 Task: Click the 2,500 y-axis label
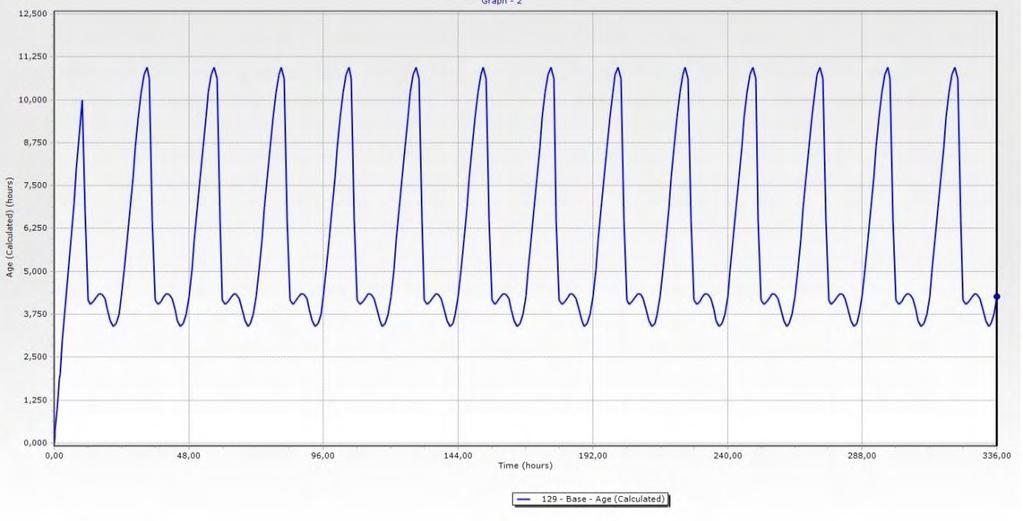click(35, 357)
